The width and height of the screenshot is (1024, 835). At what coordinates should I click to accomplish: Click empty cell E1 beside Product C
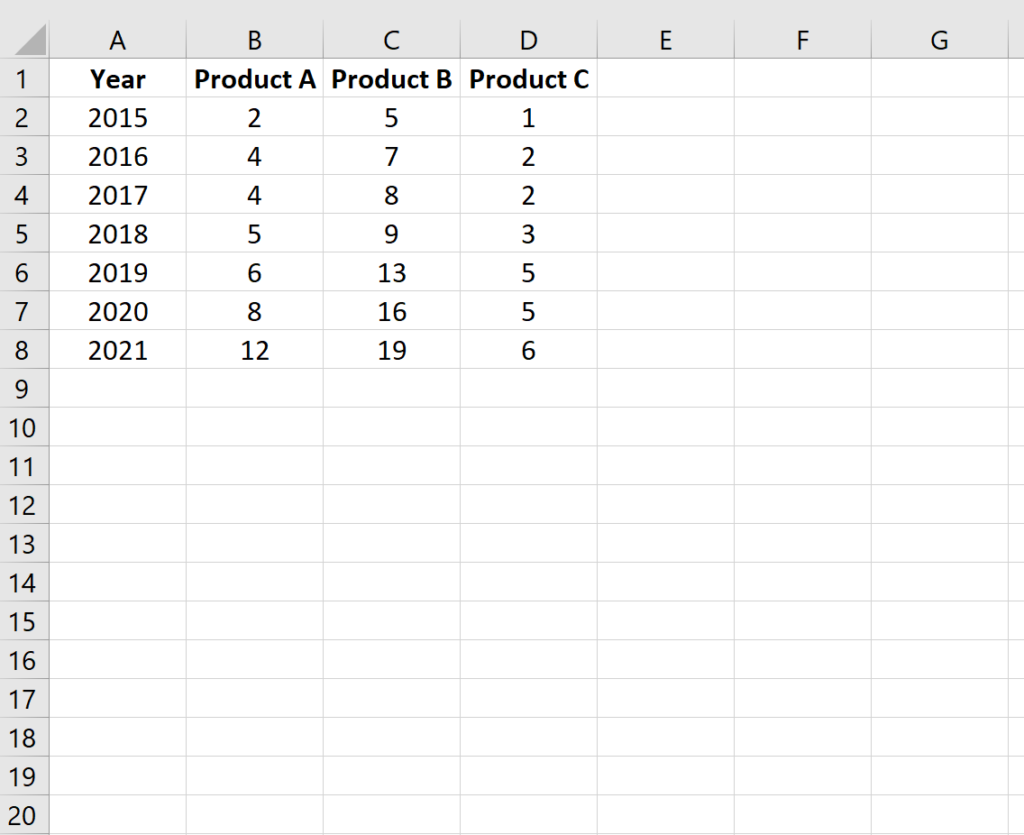click(x=665, y=79)
